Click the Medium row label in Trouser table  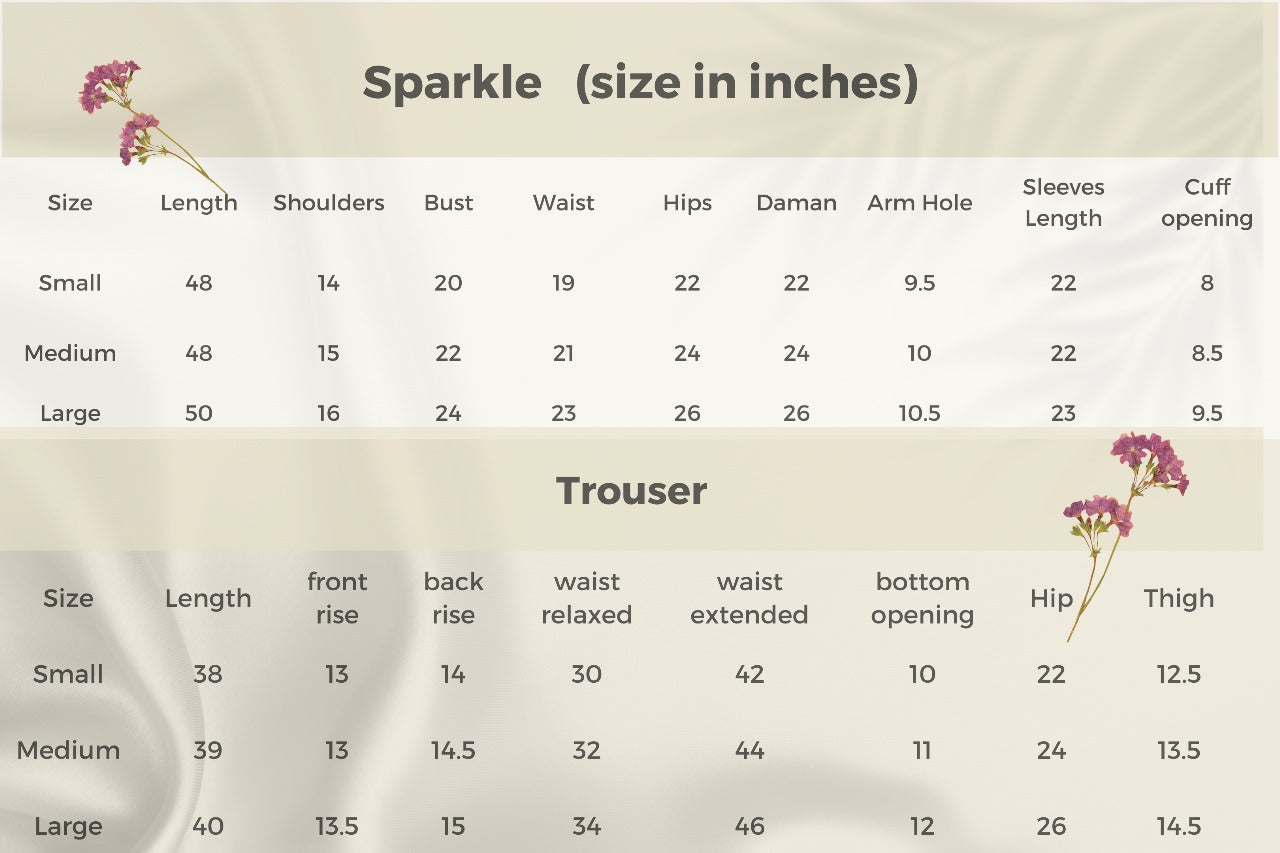[x=68, y=750]
